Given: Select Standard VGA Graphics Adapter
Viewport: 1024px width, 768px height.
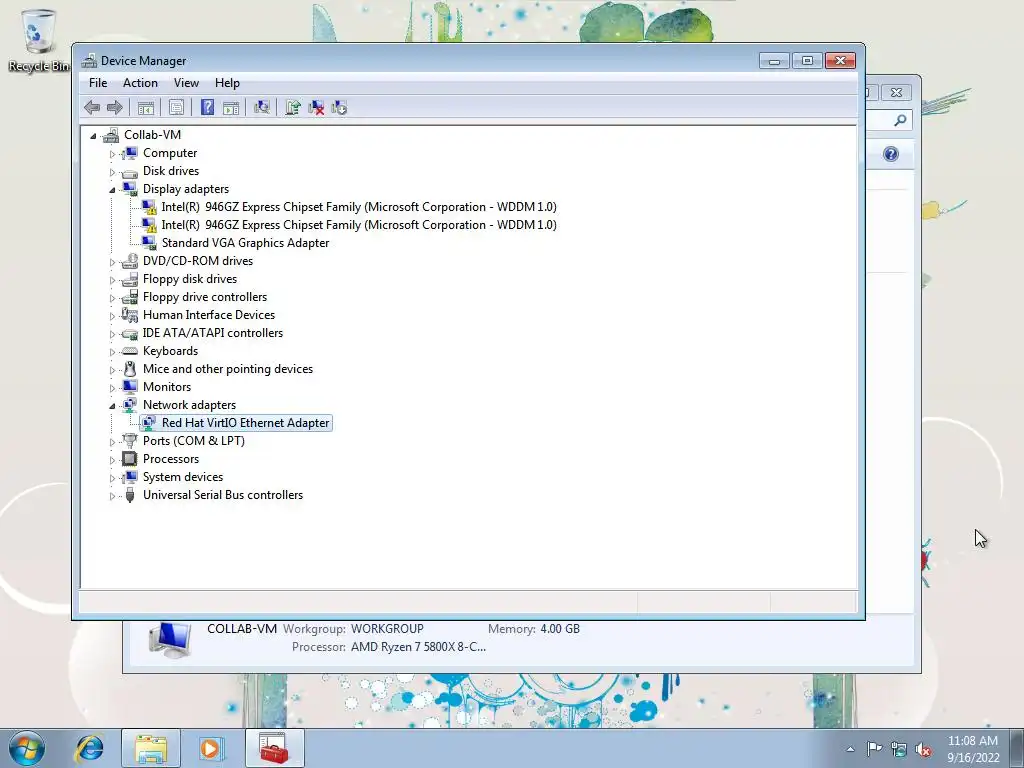Looking at the screenshot, I should pyautogui.click(x=245, y=243).
